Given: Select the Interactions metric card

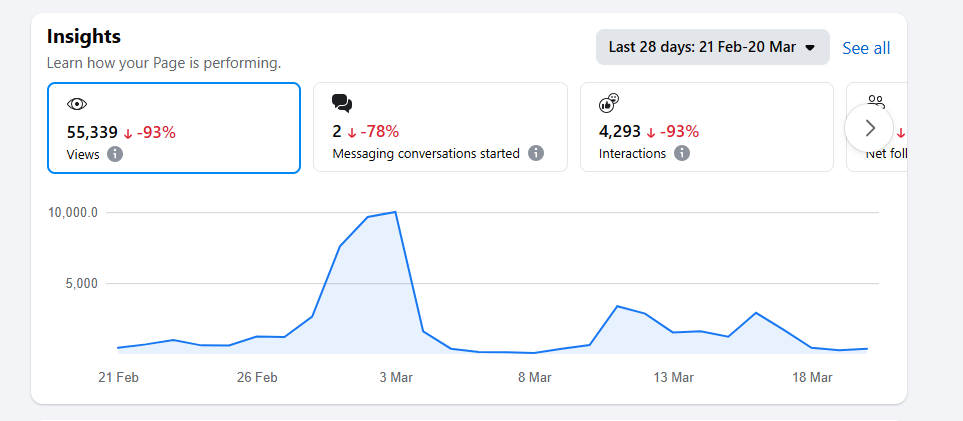Looking at the screenshot, I should [x=706, y=127].
